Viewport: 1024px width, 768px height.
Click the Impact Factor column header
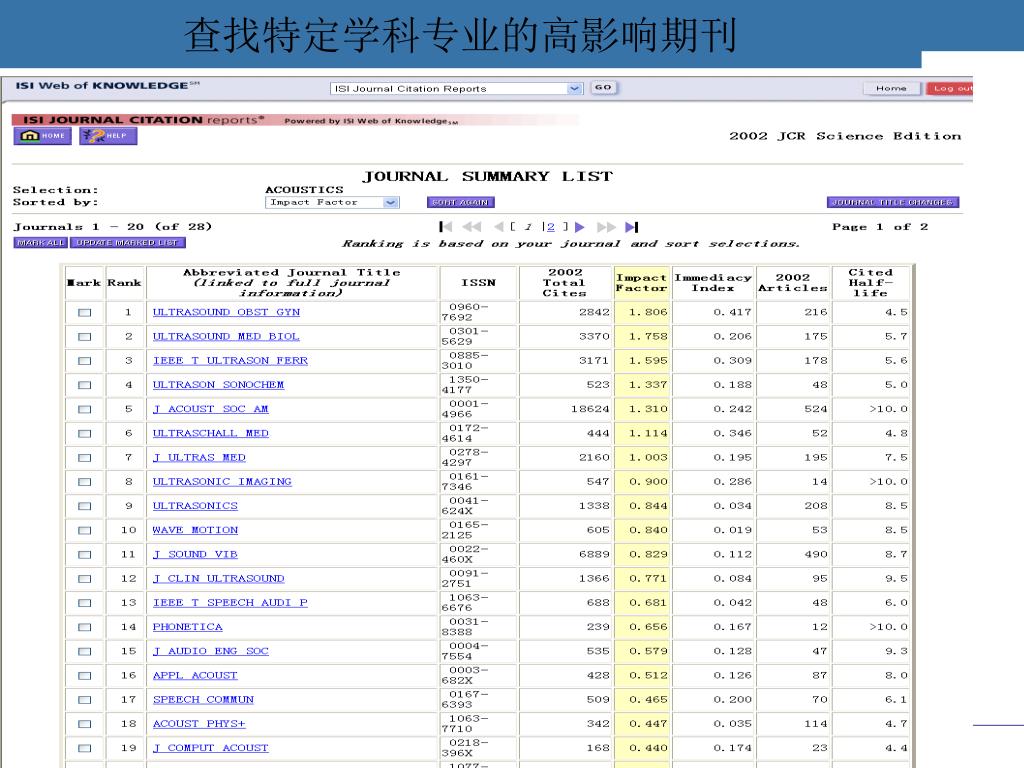[x=642, y=283]
